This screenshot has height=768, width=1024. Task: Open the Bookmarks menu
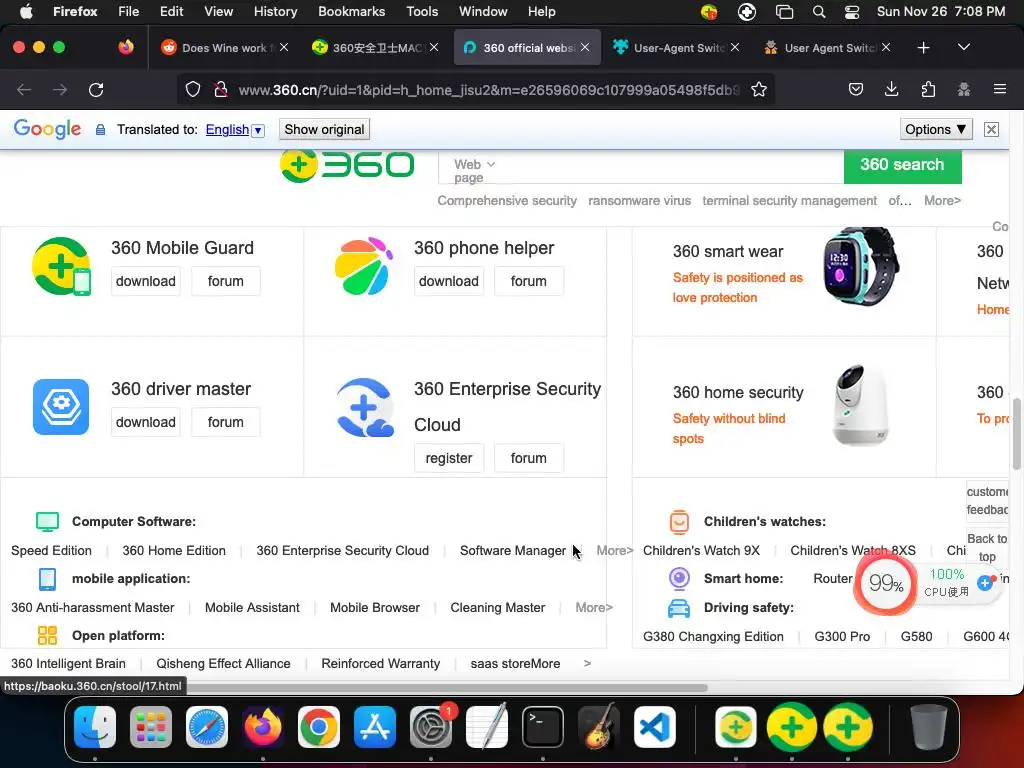[x=351, y=12]
